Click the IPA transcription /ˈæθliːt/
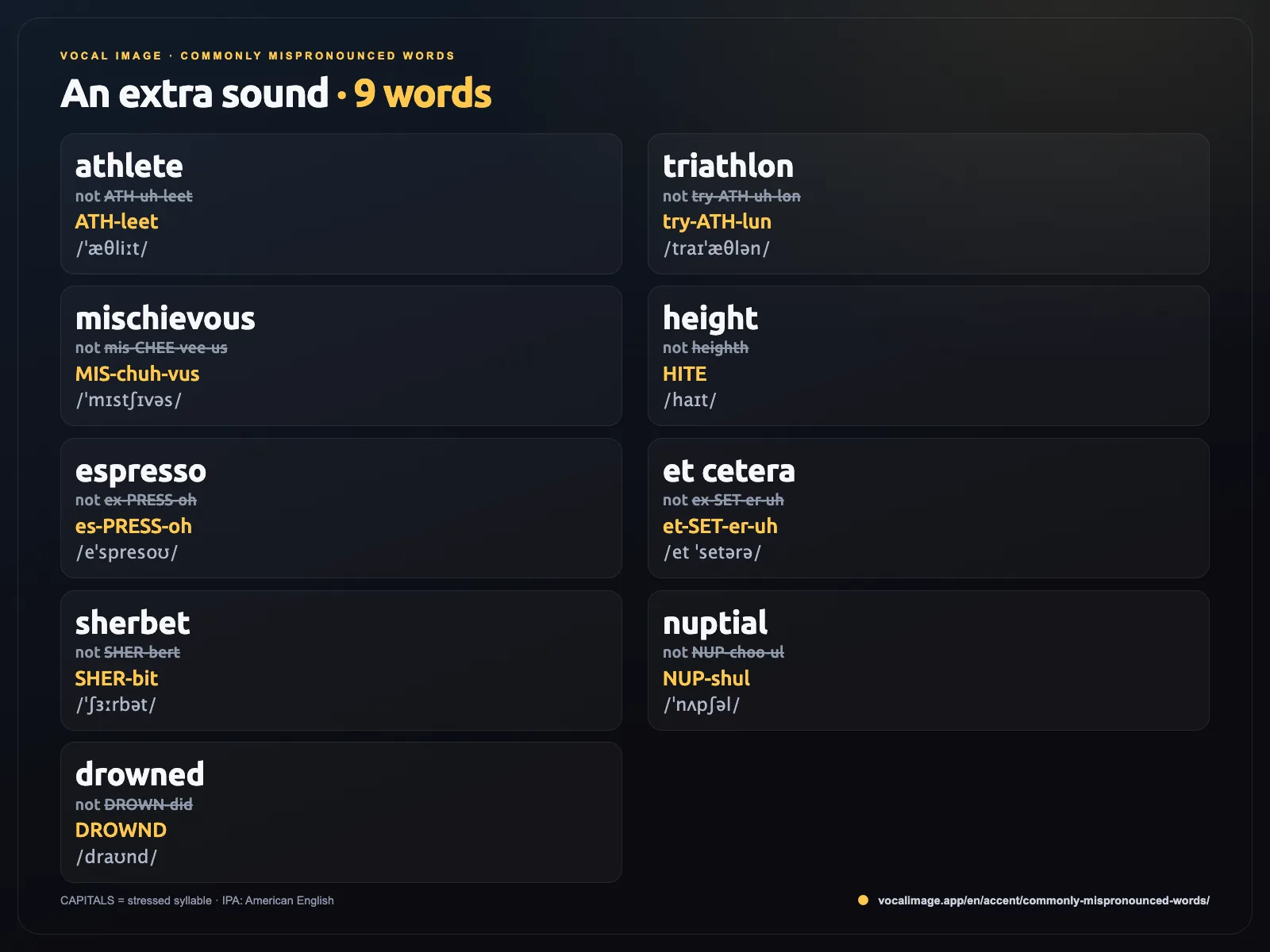 [112, 248]
